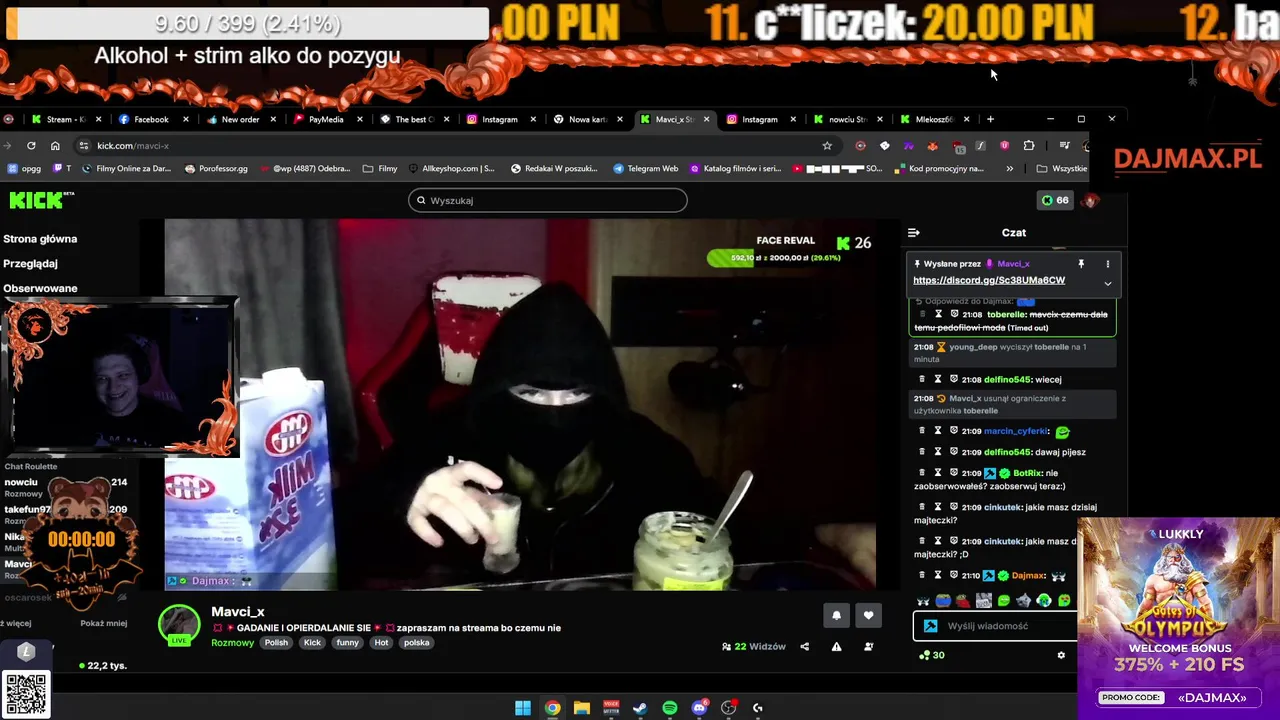Click Mavci_x live avatar
Viewport: 1280px width, 720px height.
tap(180, 625)
